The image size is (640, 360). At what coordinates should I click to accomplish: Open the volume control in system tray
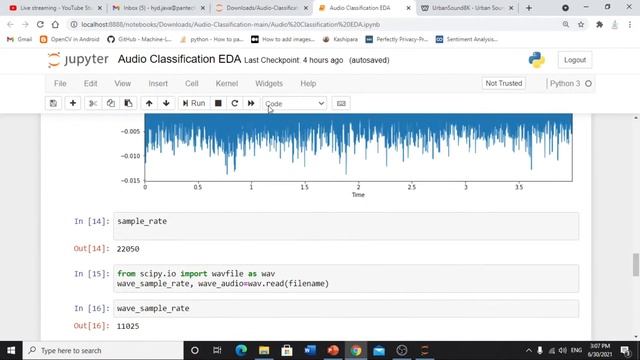tap(562, 351)
